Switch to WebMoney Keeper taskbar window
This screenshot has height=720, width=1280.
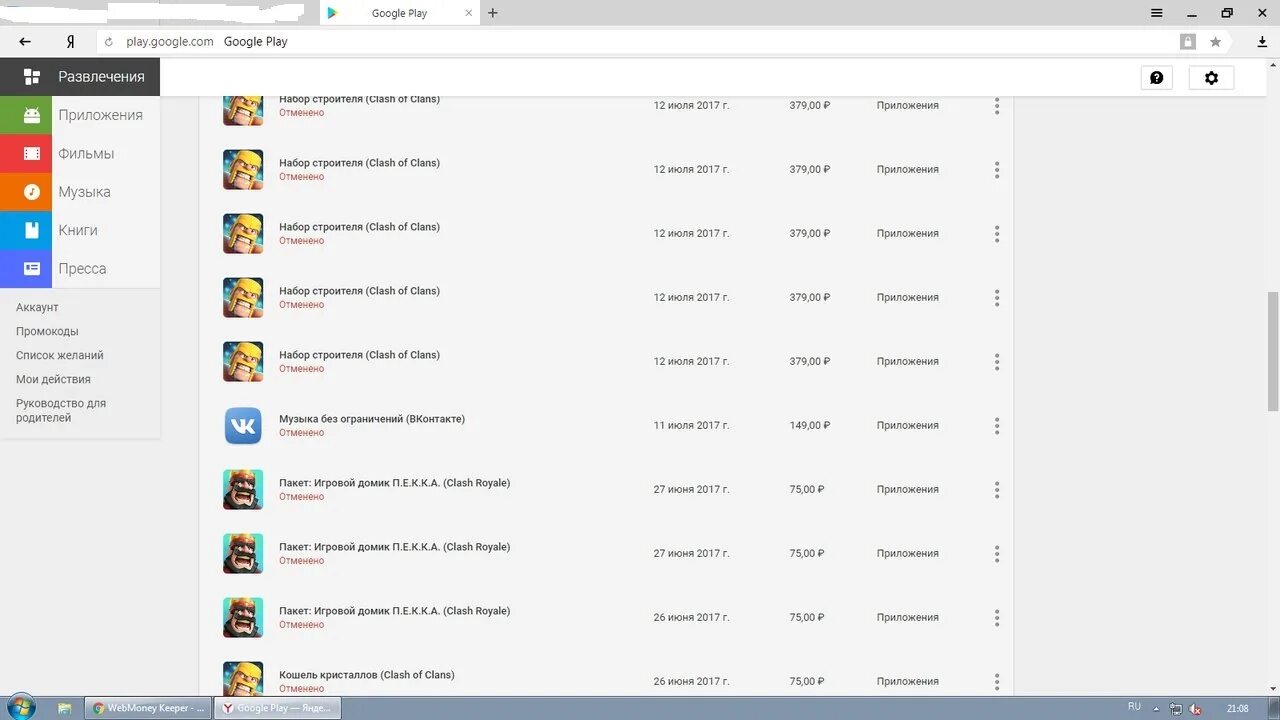pos(148,708)
